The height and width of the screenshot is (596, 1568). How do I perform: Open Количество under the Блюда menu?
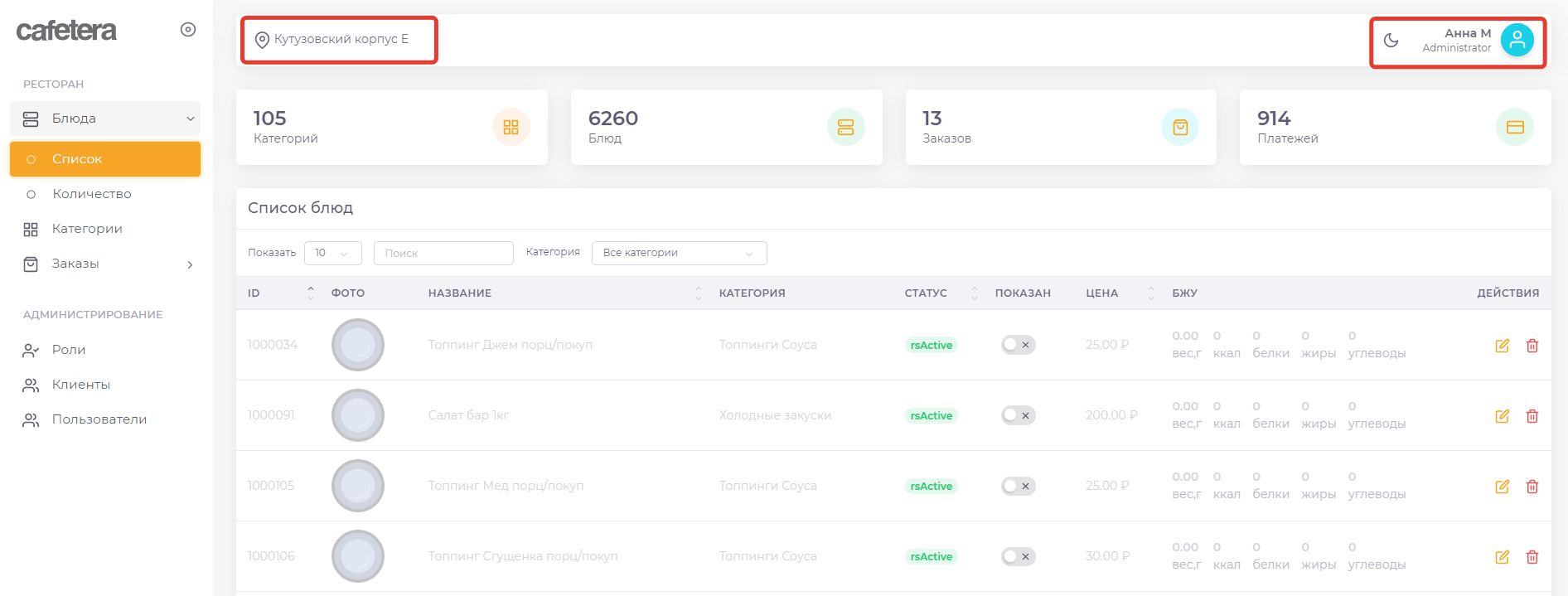91,194
